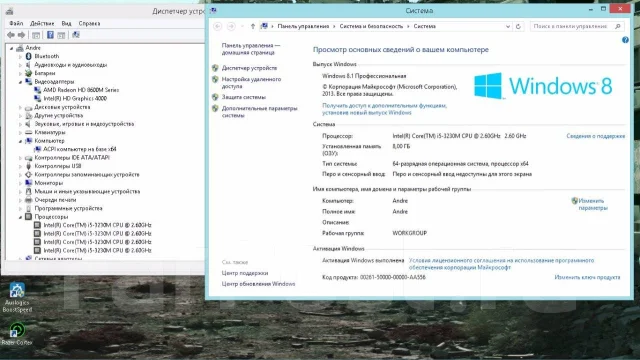Expand the Bluetooth device category

pyautogui.click(x=20, y=56)
